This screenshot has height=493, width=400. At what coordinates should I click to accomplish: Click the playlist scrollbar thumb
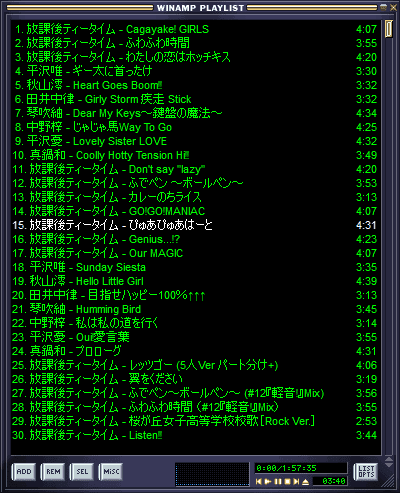point(389,29)
